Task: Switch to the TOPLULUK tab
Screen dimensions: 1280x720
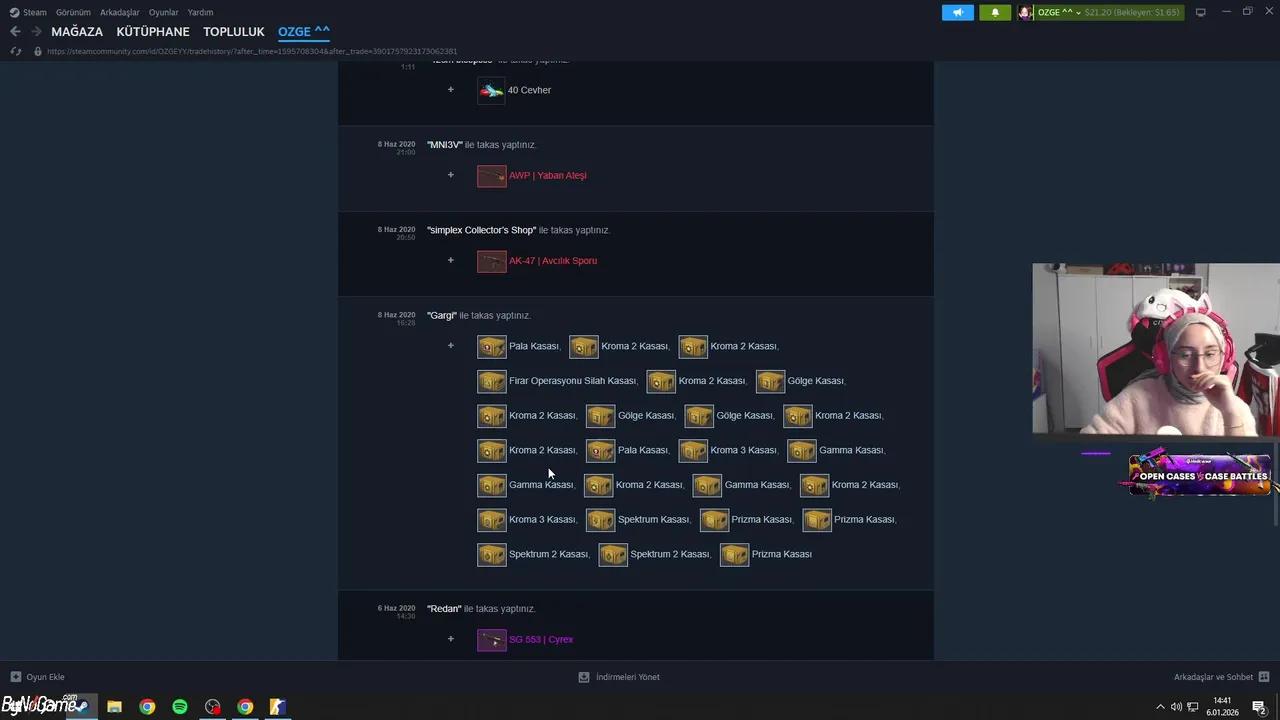Action: [234, 32]
